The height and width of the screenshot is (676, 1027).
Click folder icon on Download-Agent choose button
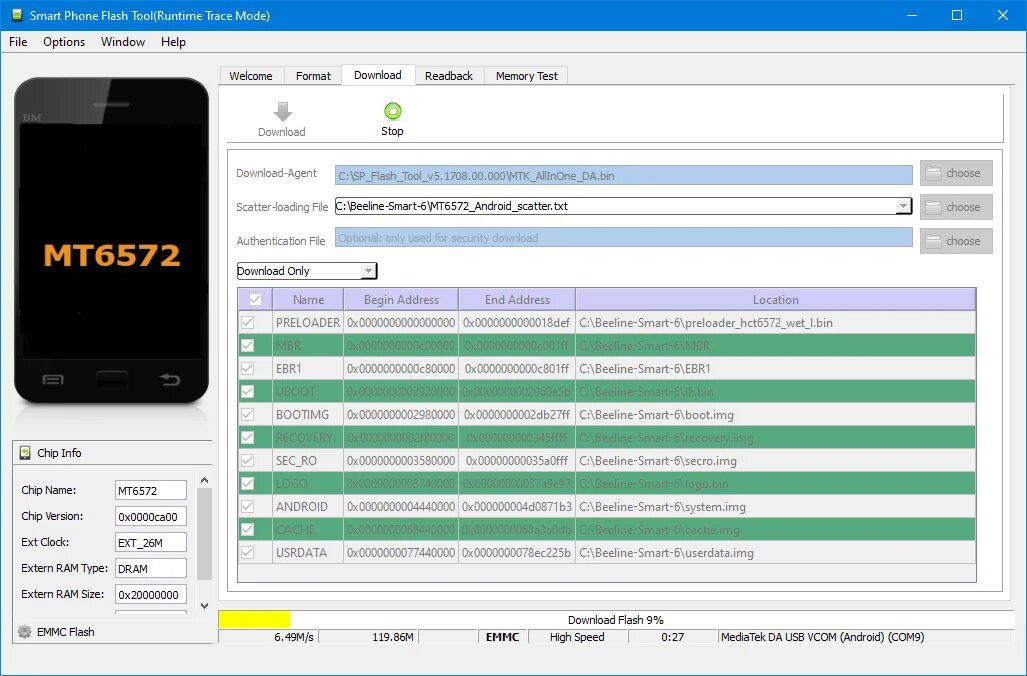pos(933,174)
